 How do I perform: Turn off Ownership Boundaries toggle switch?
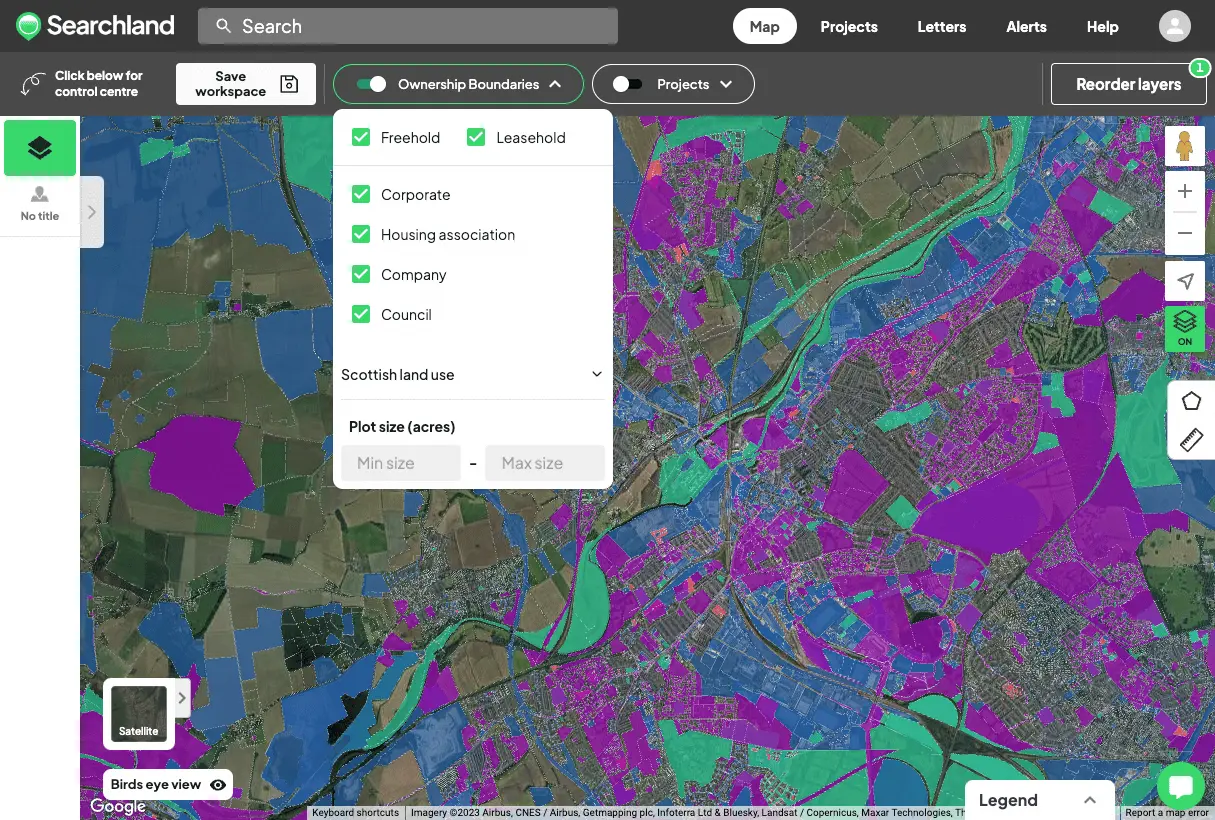(x=371, y=84)
